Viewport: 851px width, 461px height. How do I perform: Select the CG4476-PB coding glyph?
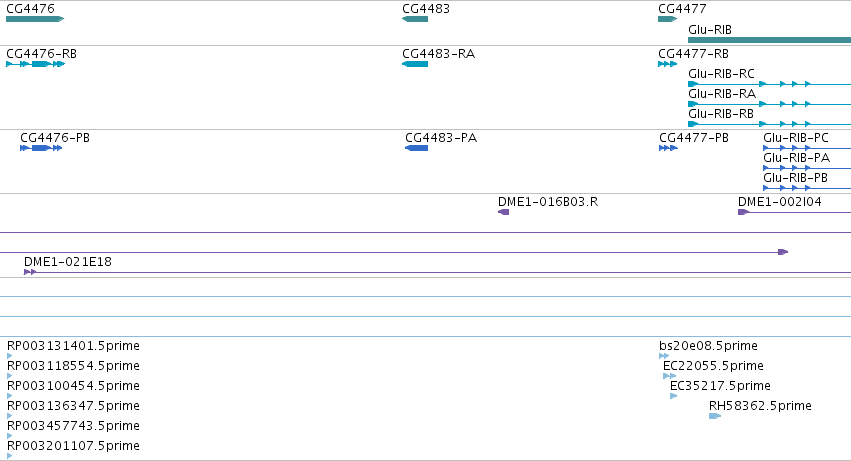click(x=41, y=148)
